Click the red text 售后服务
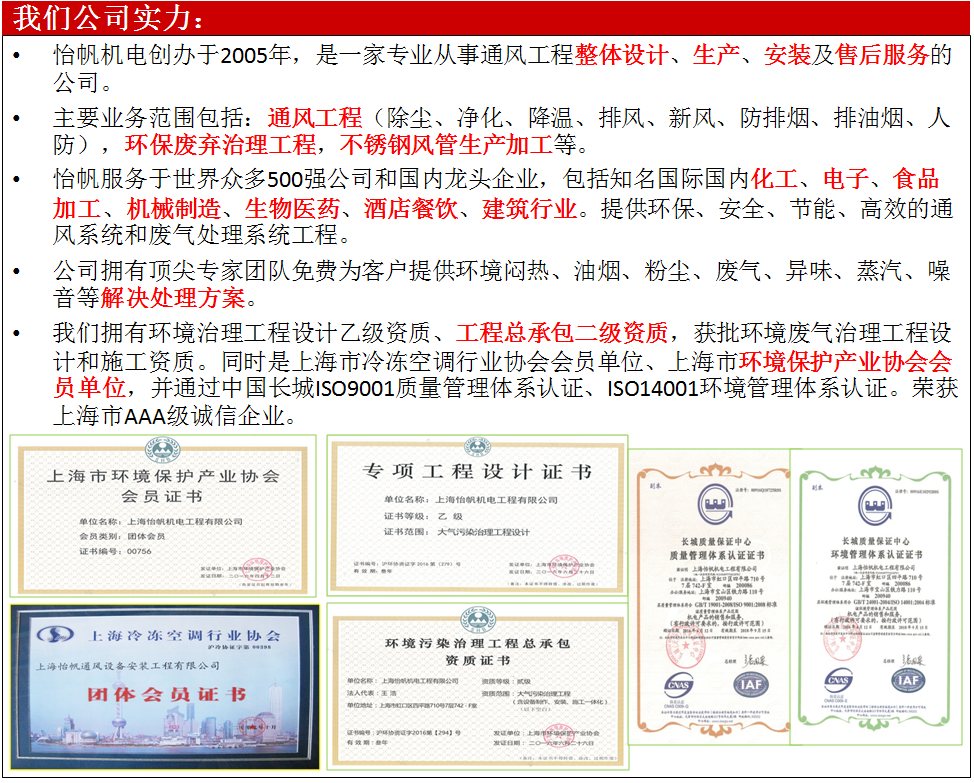Viewport: 974px width, 783px height. click(x=881, y=55)
